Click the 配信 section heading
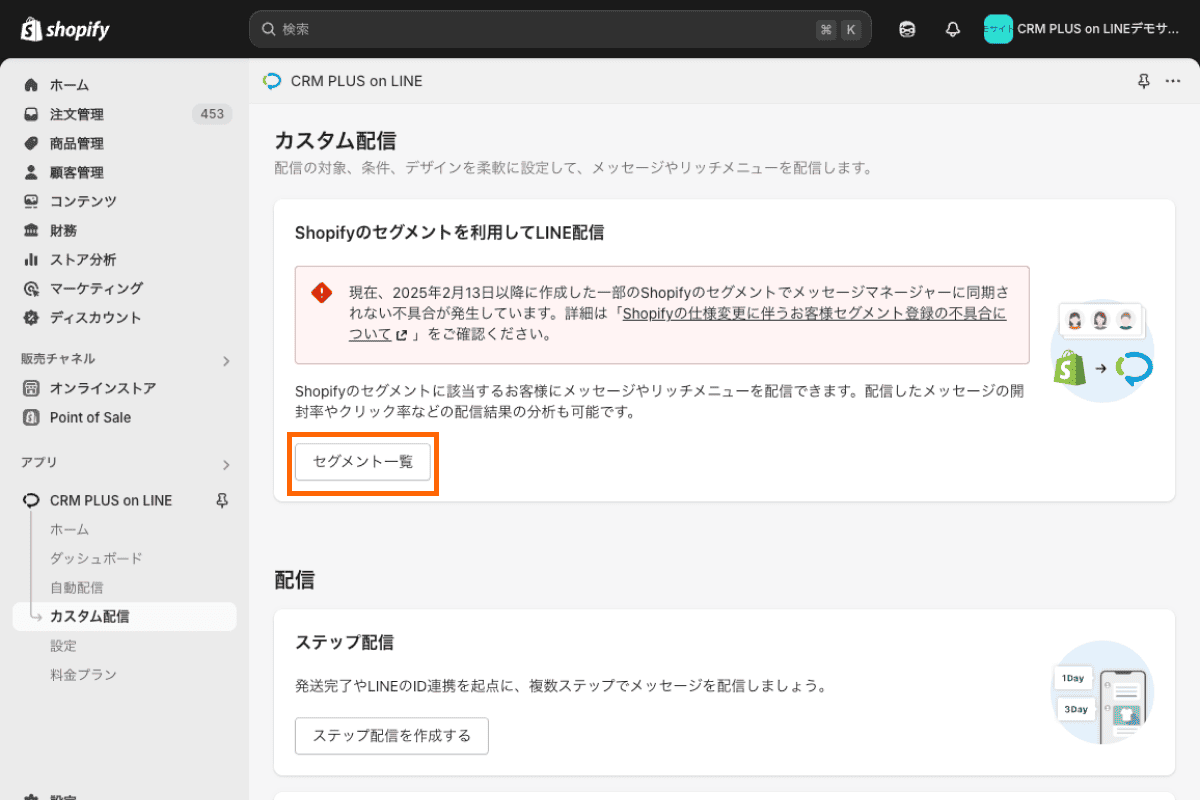1200x800 pixels. [295, 579]
